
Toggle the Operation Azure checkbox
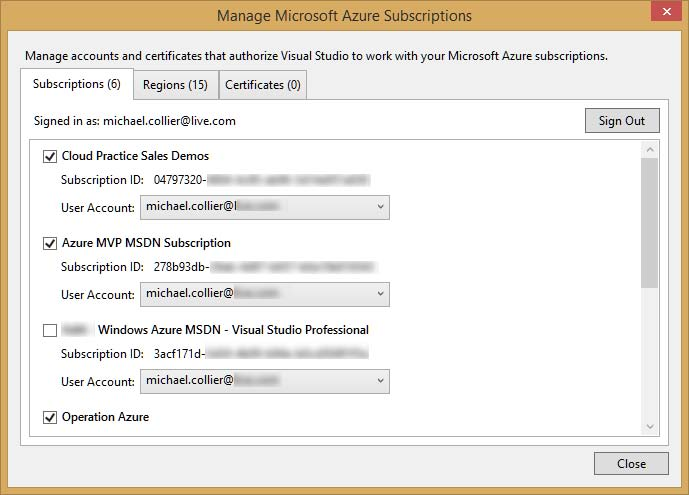(x=50, y=417)
